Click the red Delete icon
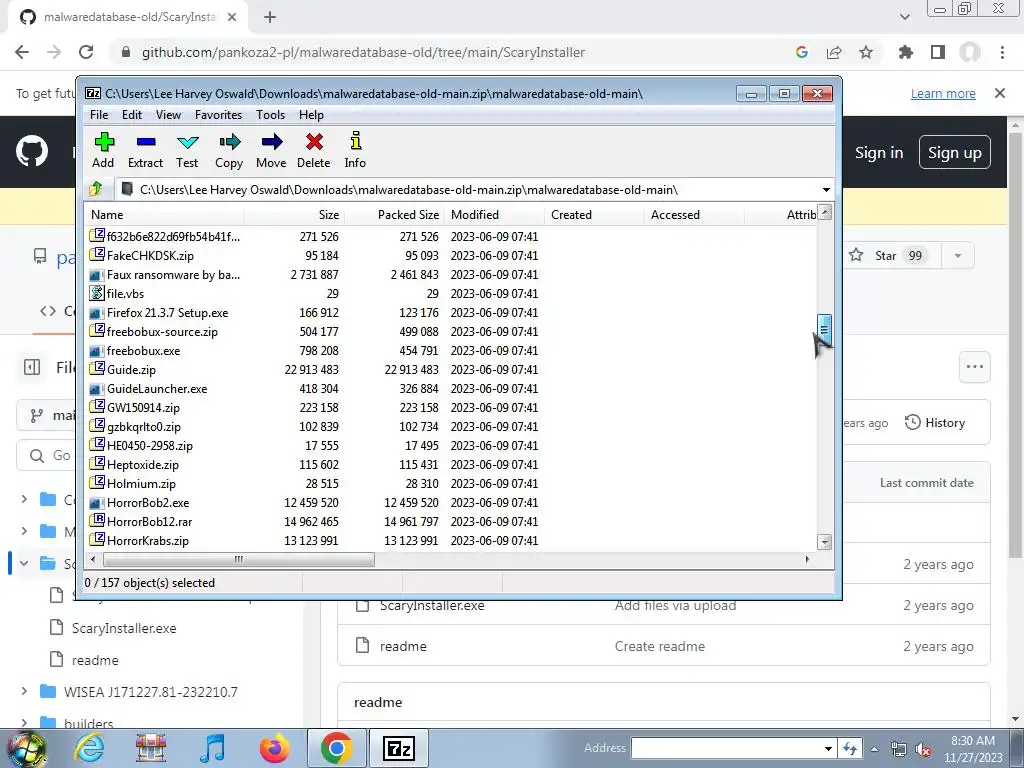Image resolution: width=1024 pixels, height=768 pixels. point(313,151)
